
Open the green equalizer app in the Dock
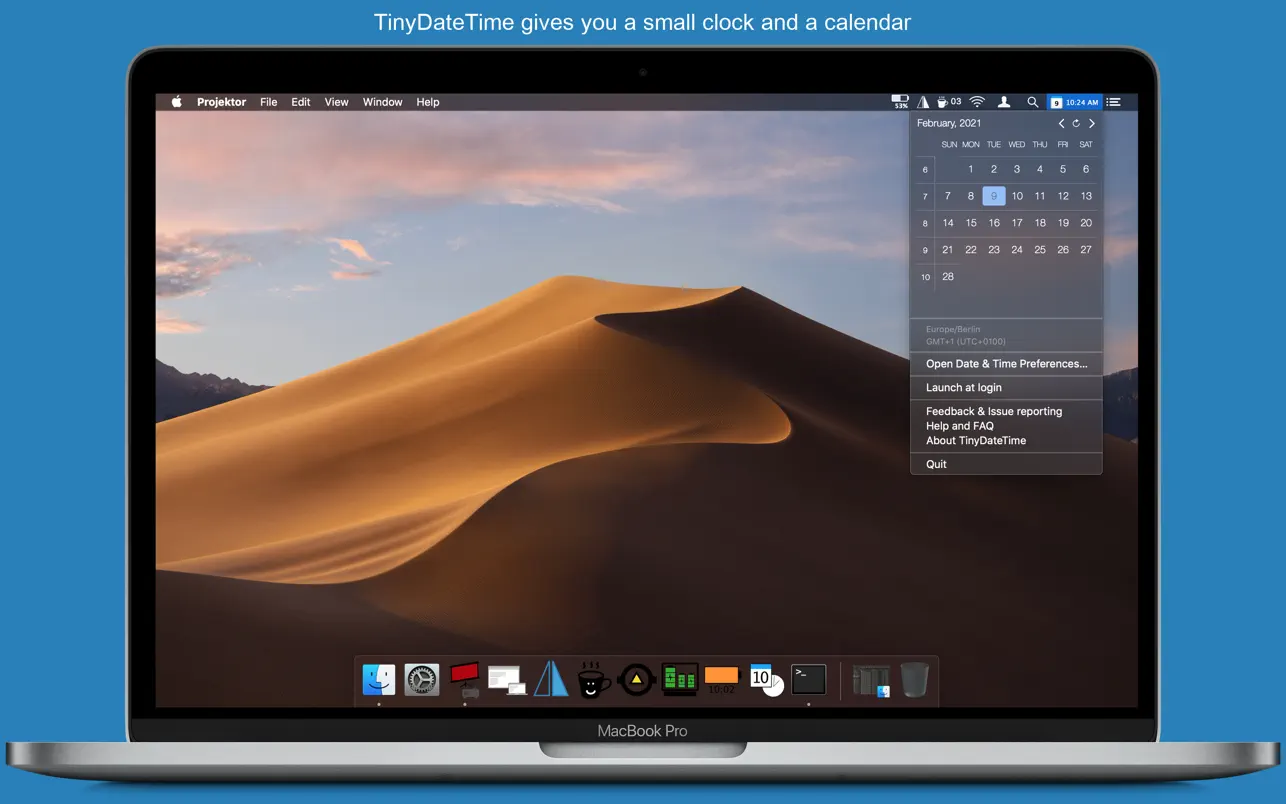pyautogui.click(x=679, y=679)
